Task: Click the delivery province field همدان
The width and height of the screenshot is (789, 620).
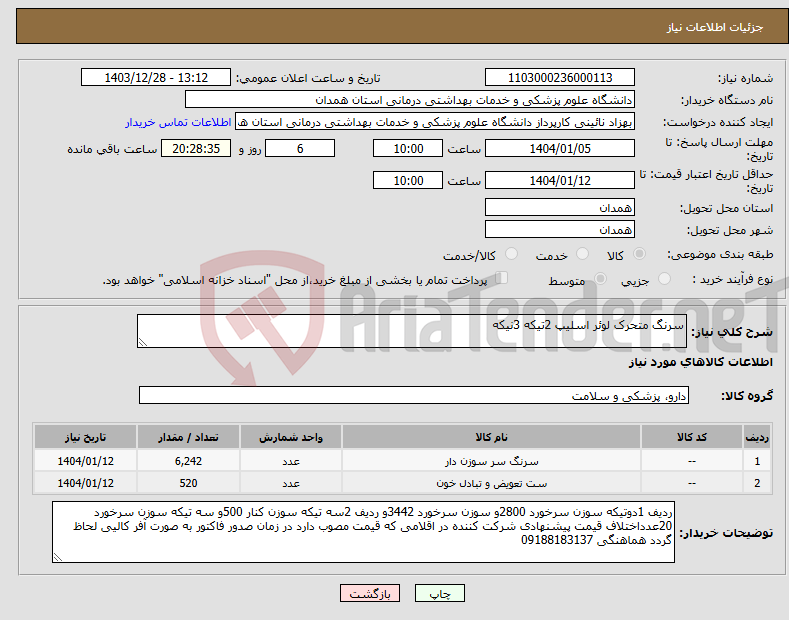Action: [x=560, y=207]
